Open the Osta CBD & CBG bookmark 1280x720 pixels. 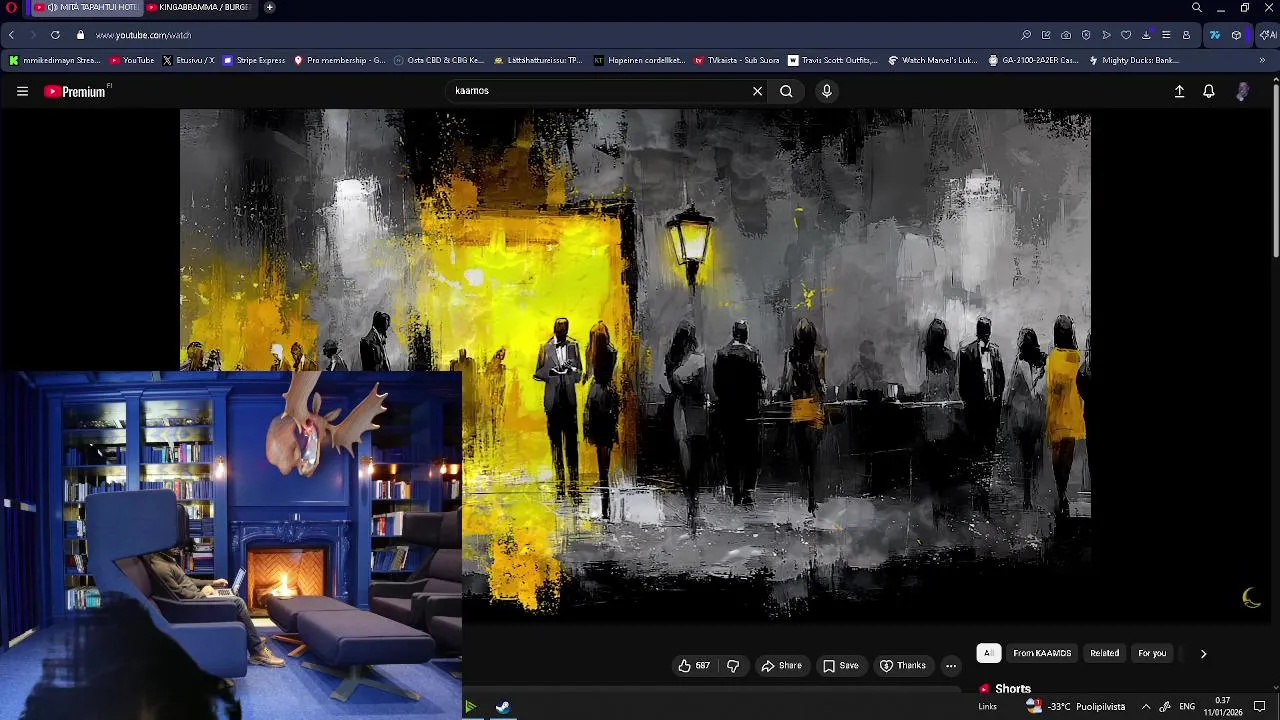pos(439,60)
